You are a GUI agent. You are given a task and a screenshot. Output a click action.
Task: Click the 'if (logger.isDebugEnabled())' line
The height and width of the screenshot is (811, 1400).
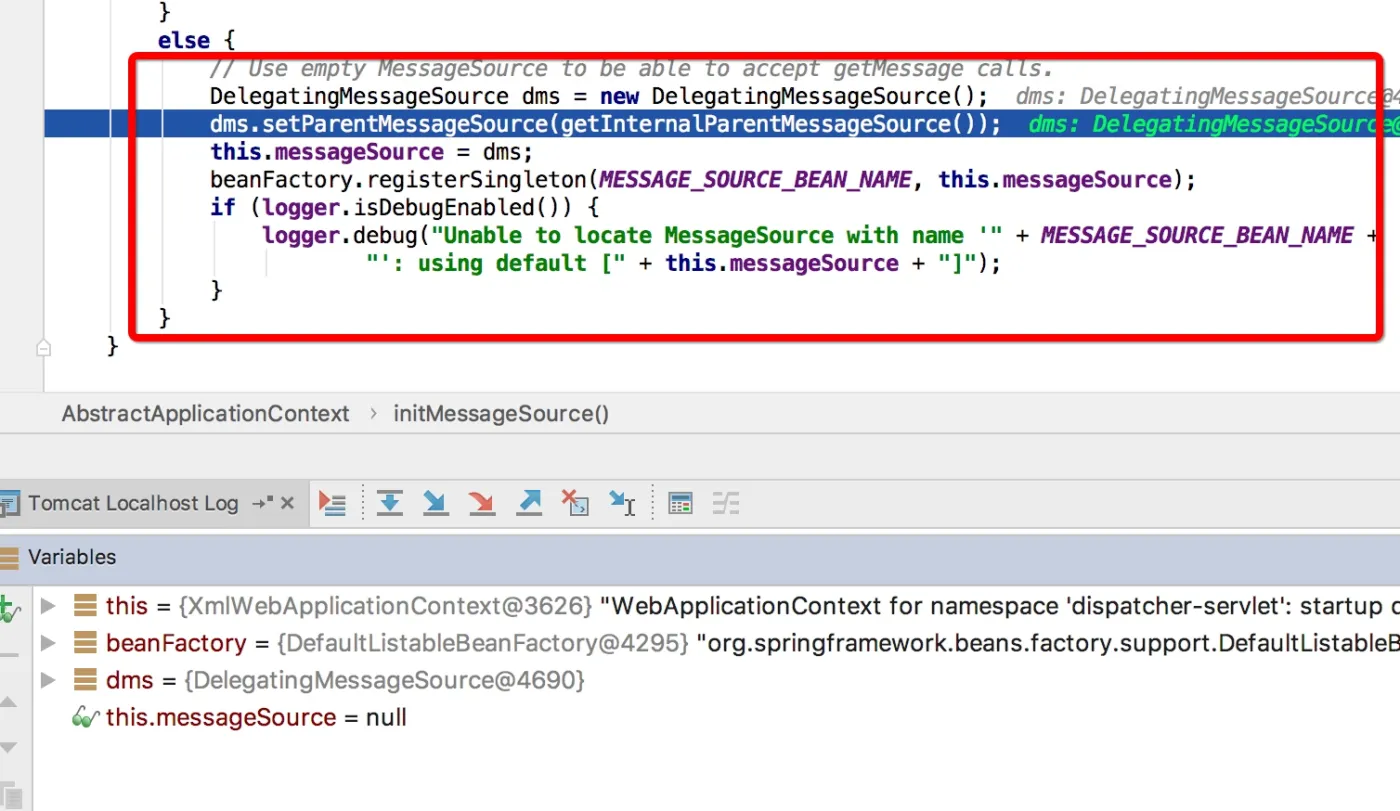coord(404,208)
